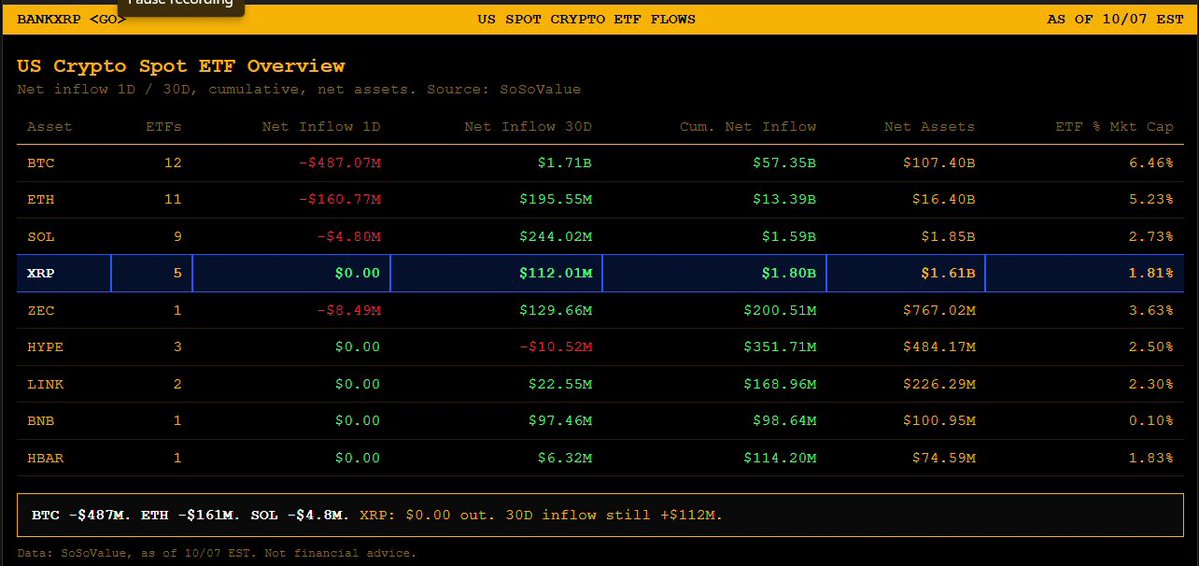Click HYPE 30D inflow -$10.52M
Image resolution: width=1199 pixels, height=566 pixels.
tap(556, 346)
